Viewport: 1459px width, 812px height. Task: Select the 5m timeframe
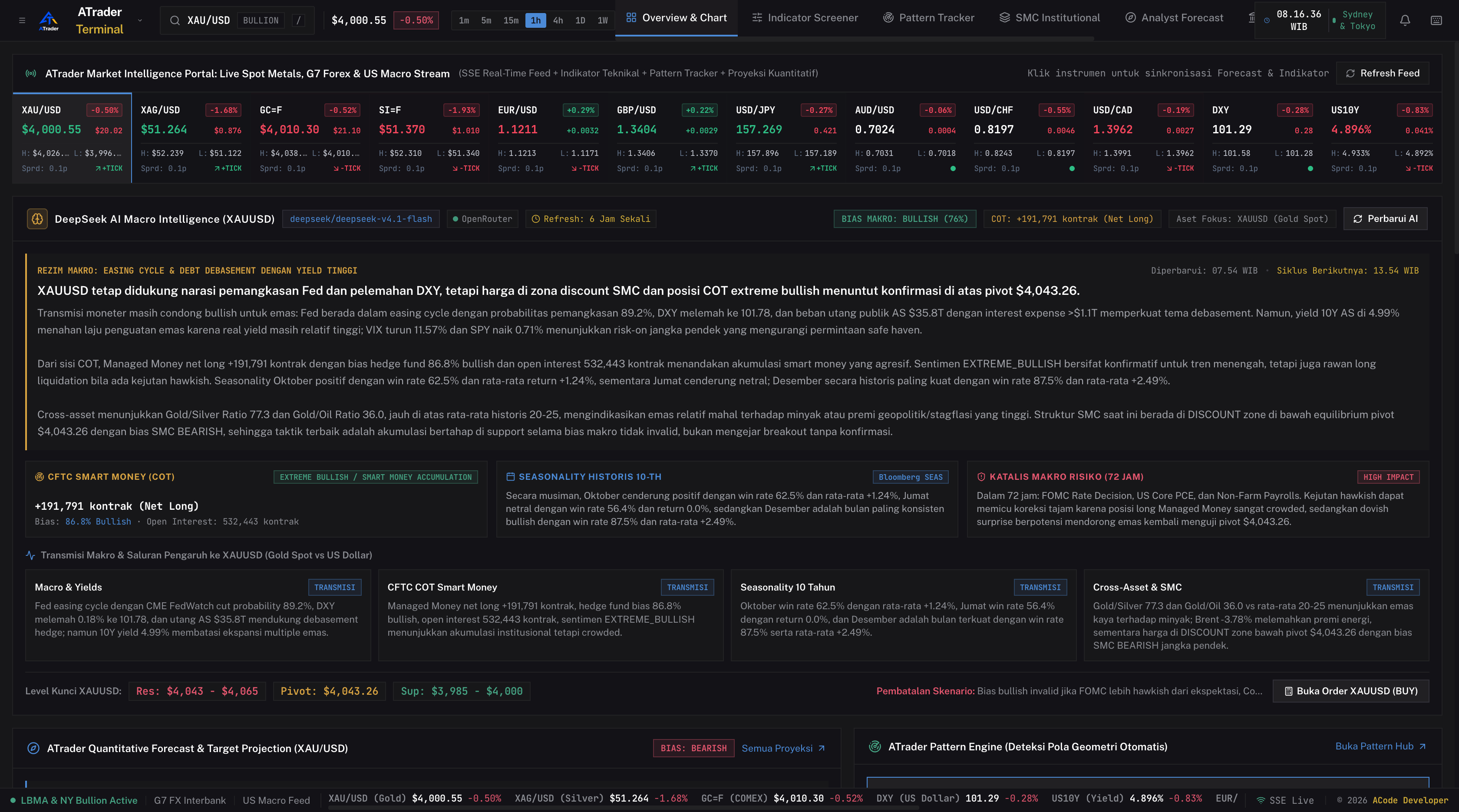tap(486, 20)
